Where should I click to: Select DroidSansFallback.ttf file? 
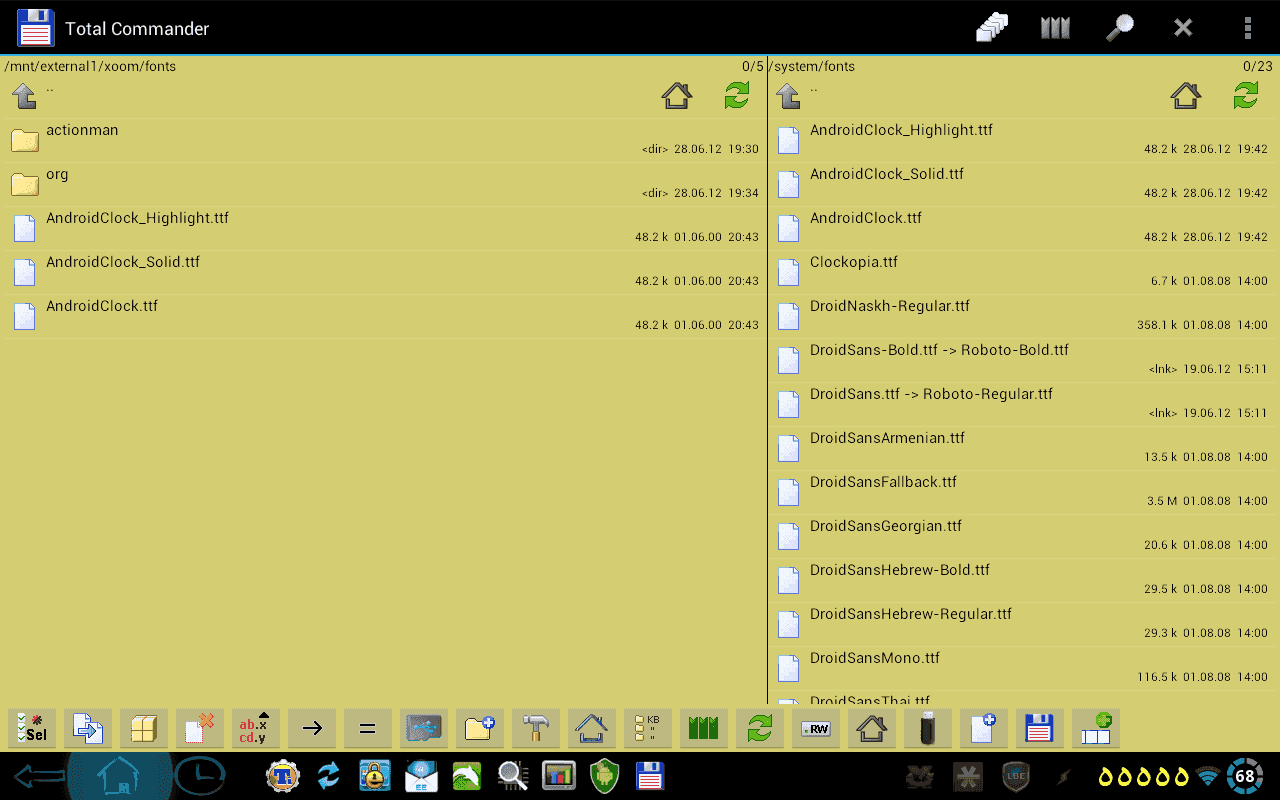[1024, 492]
